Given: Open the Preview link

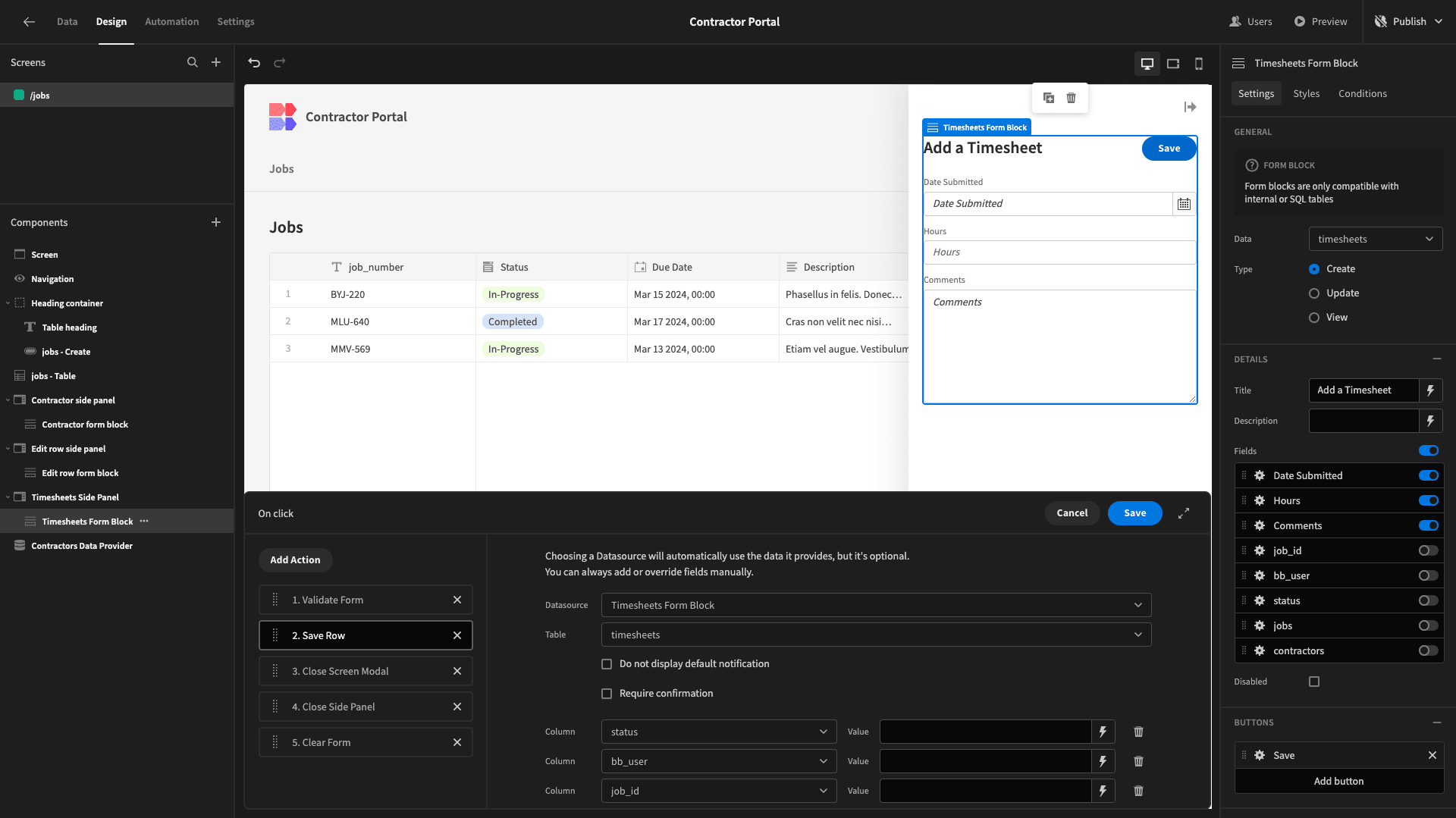Looking at the screenshot, I should pos(1320,21).
